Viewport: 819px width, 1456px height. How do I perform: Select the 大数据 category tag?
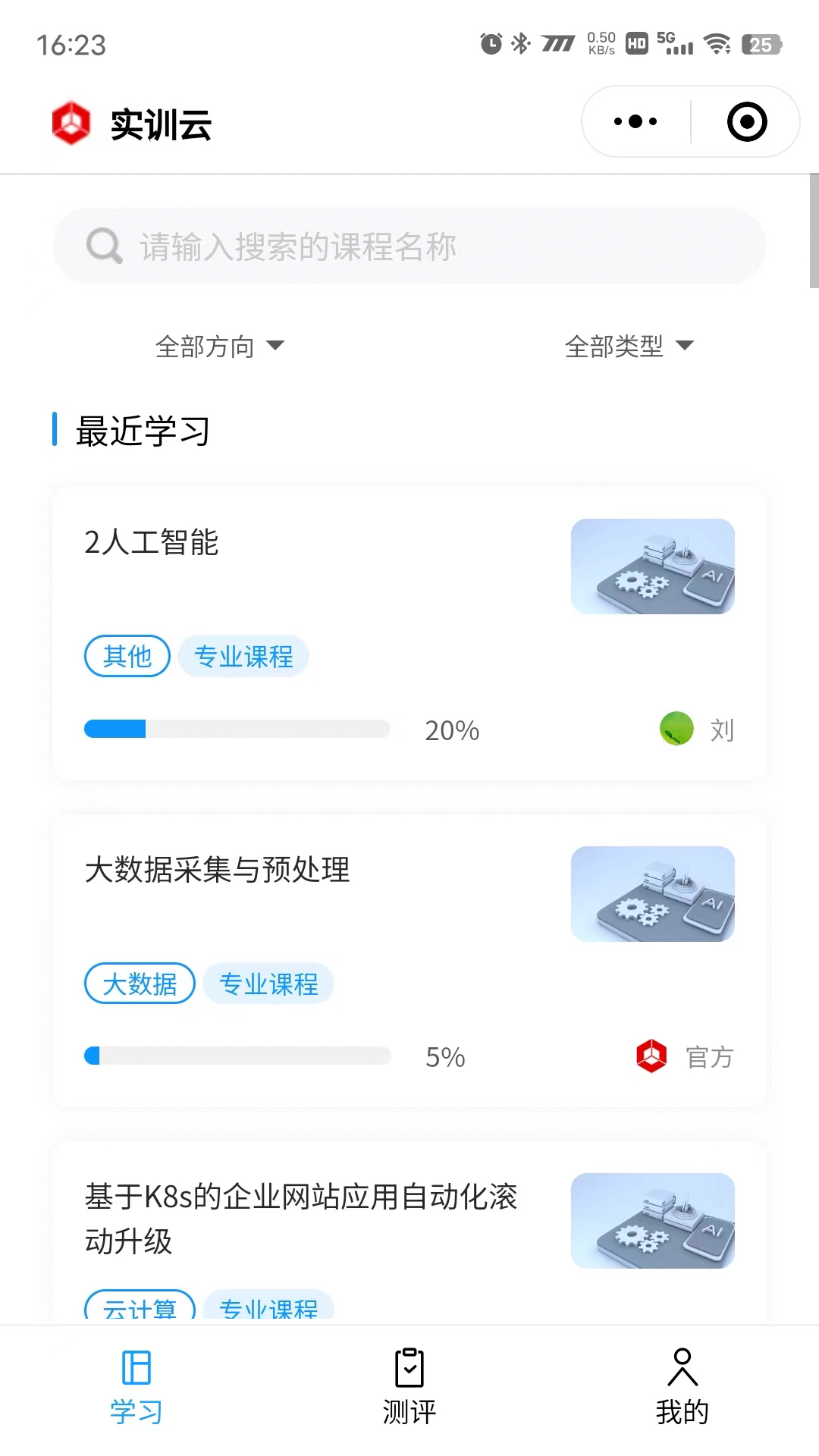(x=140, y=984)
